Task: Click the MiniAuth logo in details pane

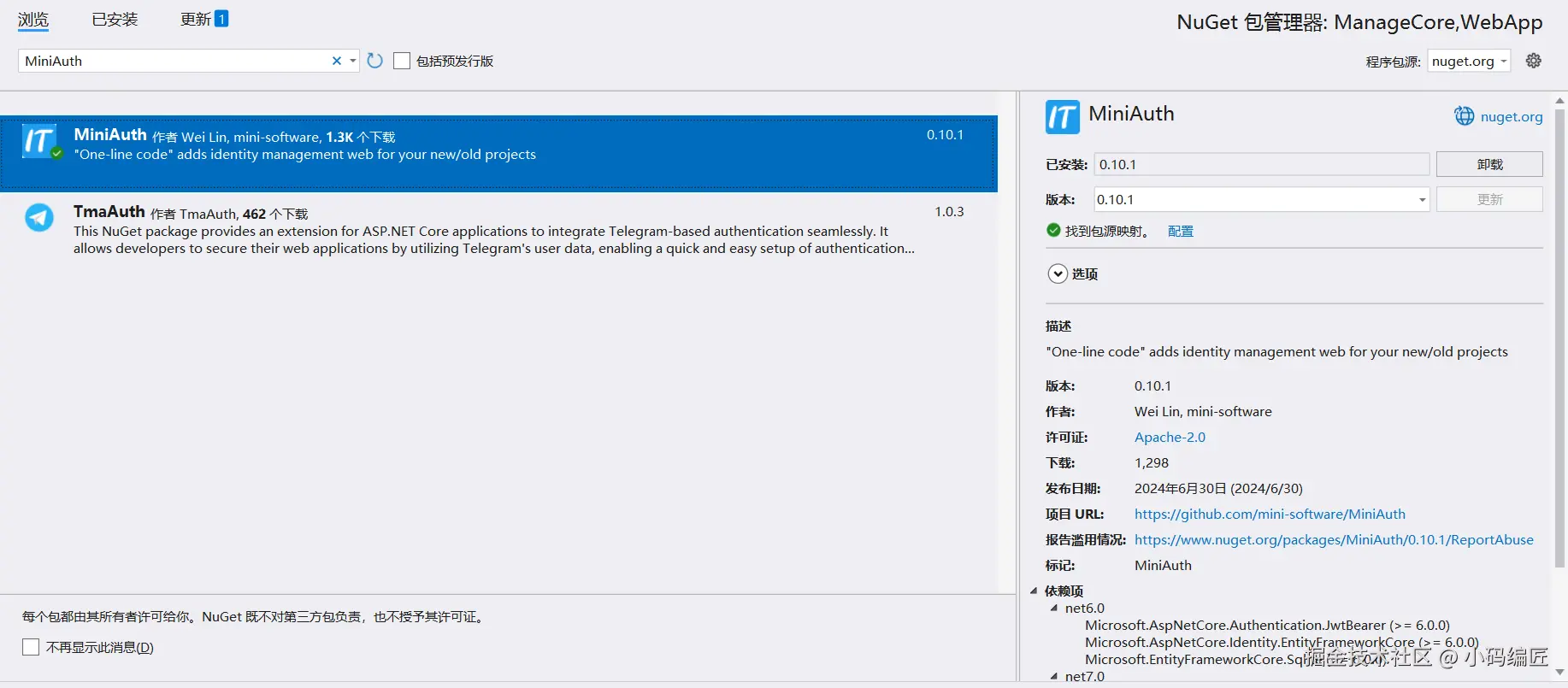Action: [1063, 117]
